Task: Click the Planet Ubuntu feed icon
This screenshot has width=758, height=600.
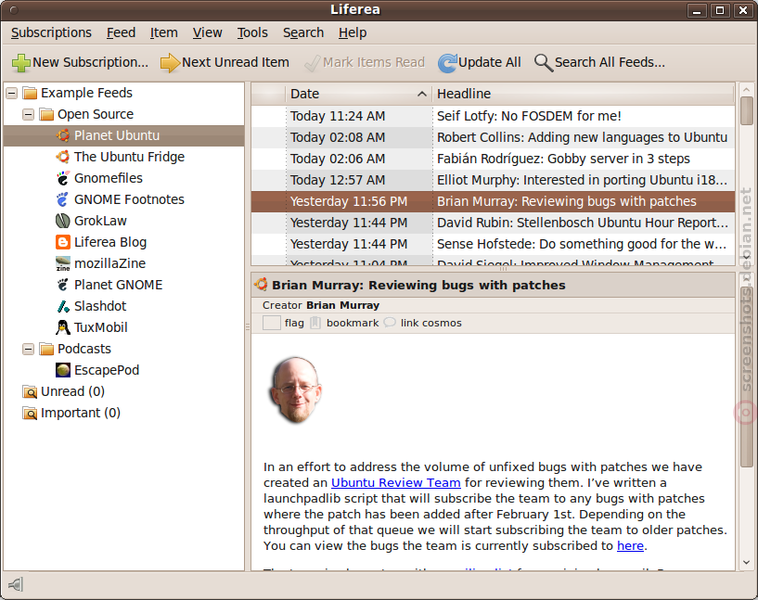Action: point(63,135)
